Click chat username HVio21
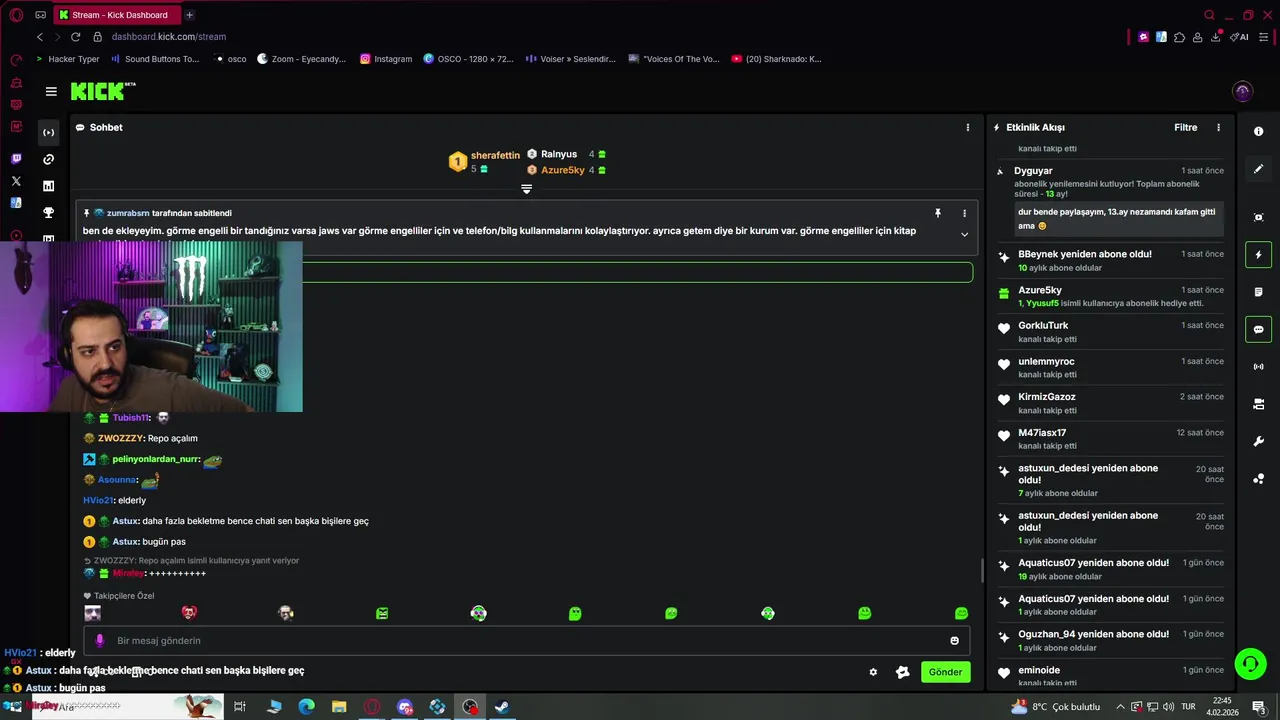This screenshot has width=1280, height=720. pos(98,500)
